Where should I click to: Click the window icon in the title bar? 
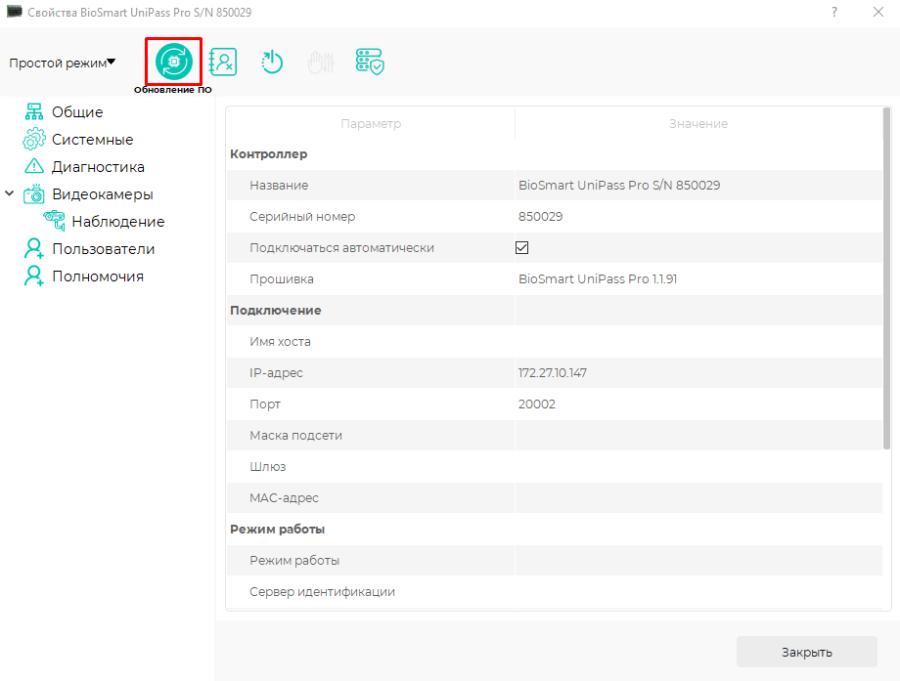[14, 12]
